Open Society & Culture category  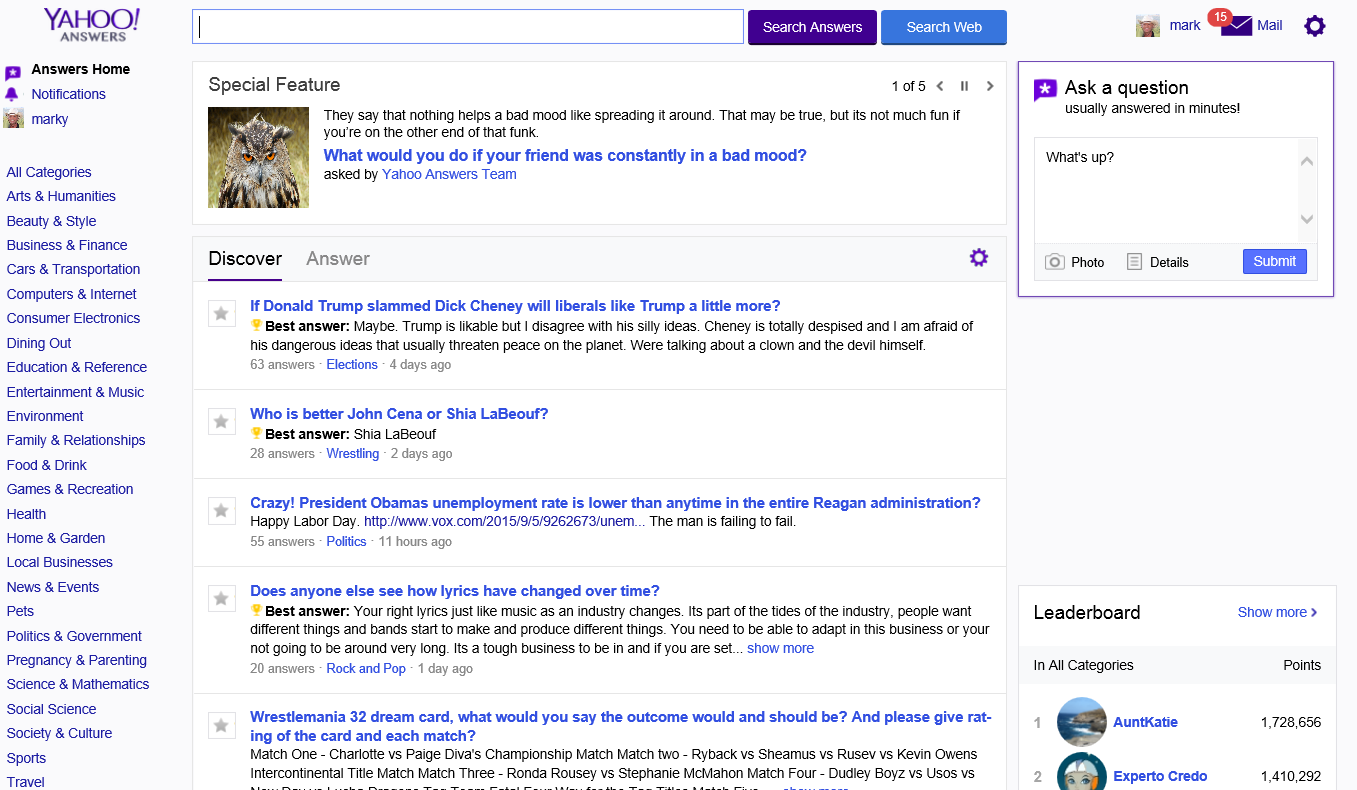(x=59, y=733)
